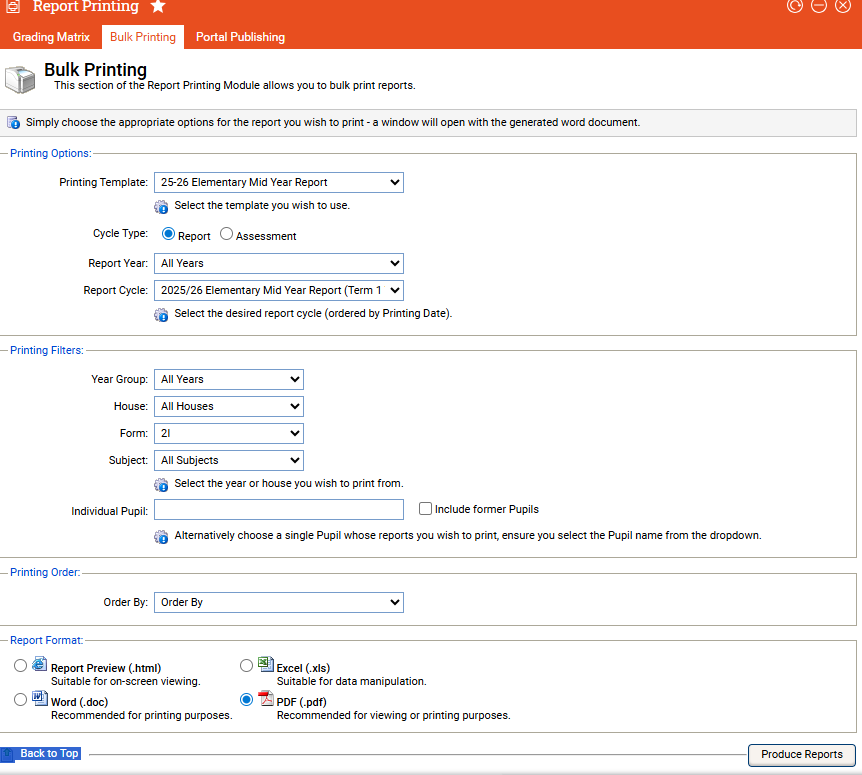Click the Report Preview (.html) icon
The height and width of the screenshot is (775, 862).
[39, 665]
